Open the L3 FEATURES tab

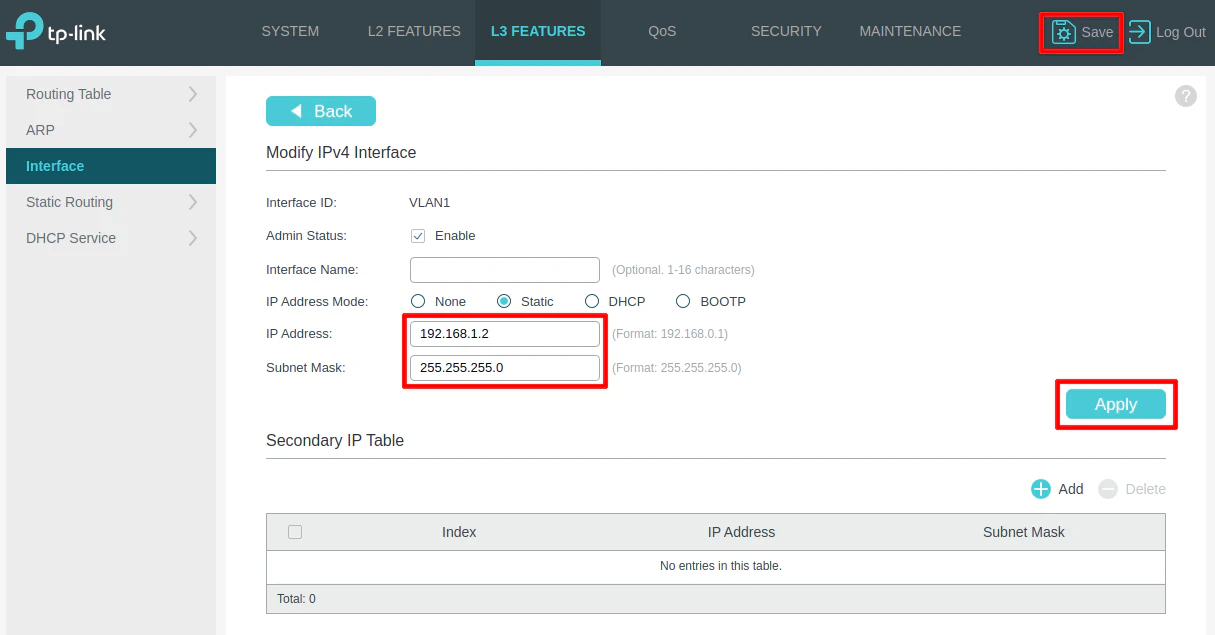click(x=538, y=31)
